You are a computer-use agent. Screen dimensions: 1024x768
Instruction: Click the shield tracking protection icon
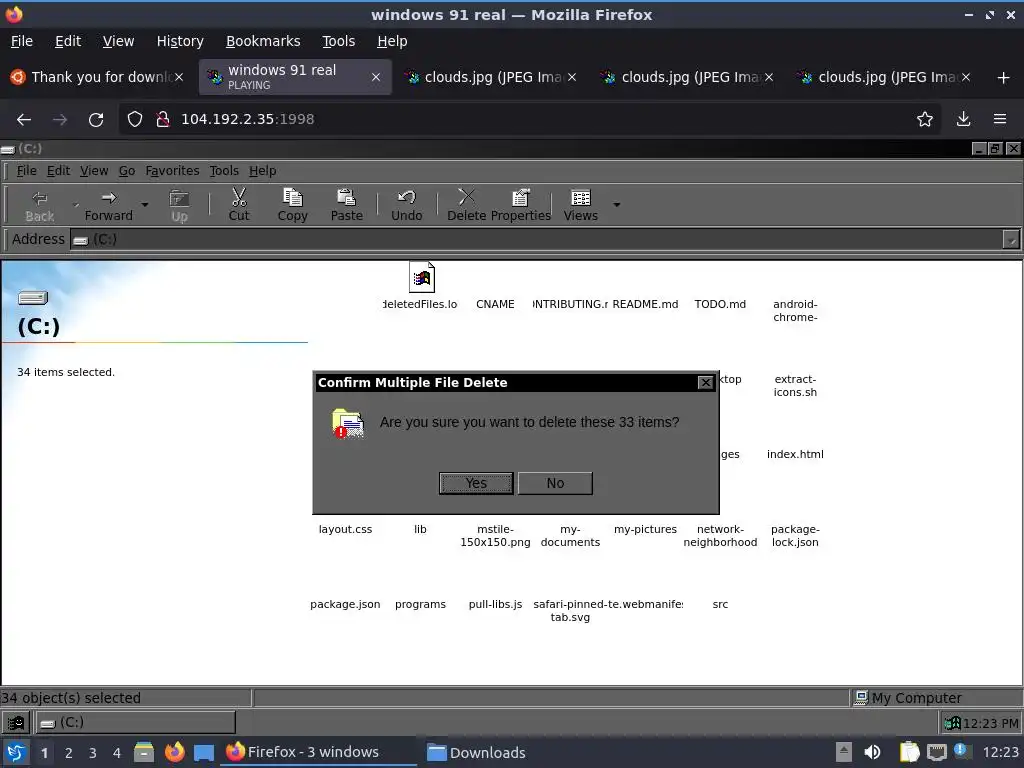click(135, 120)
